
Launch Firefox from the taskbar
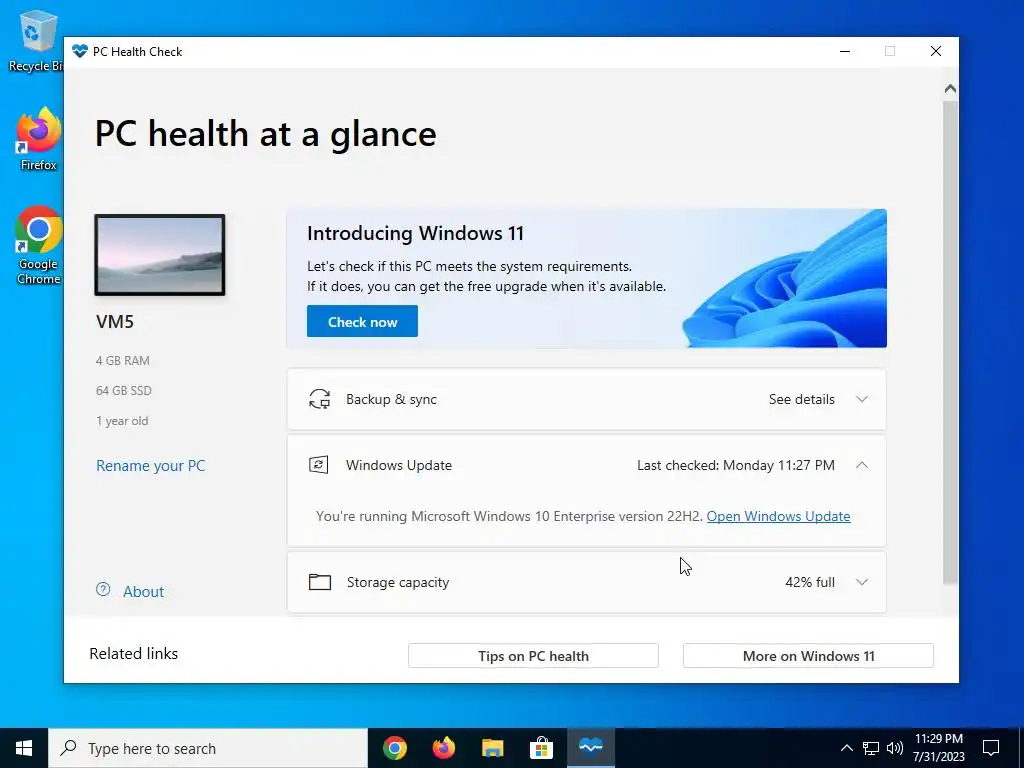tap(444, 748)
